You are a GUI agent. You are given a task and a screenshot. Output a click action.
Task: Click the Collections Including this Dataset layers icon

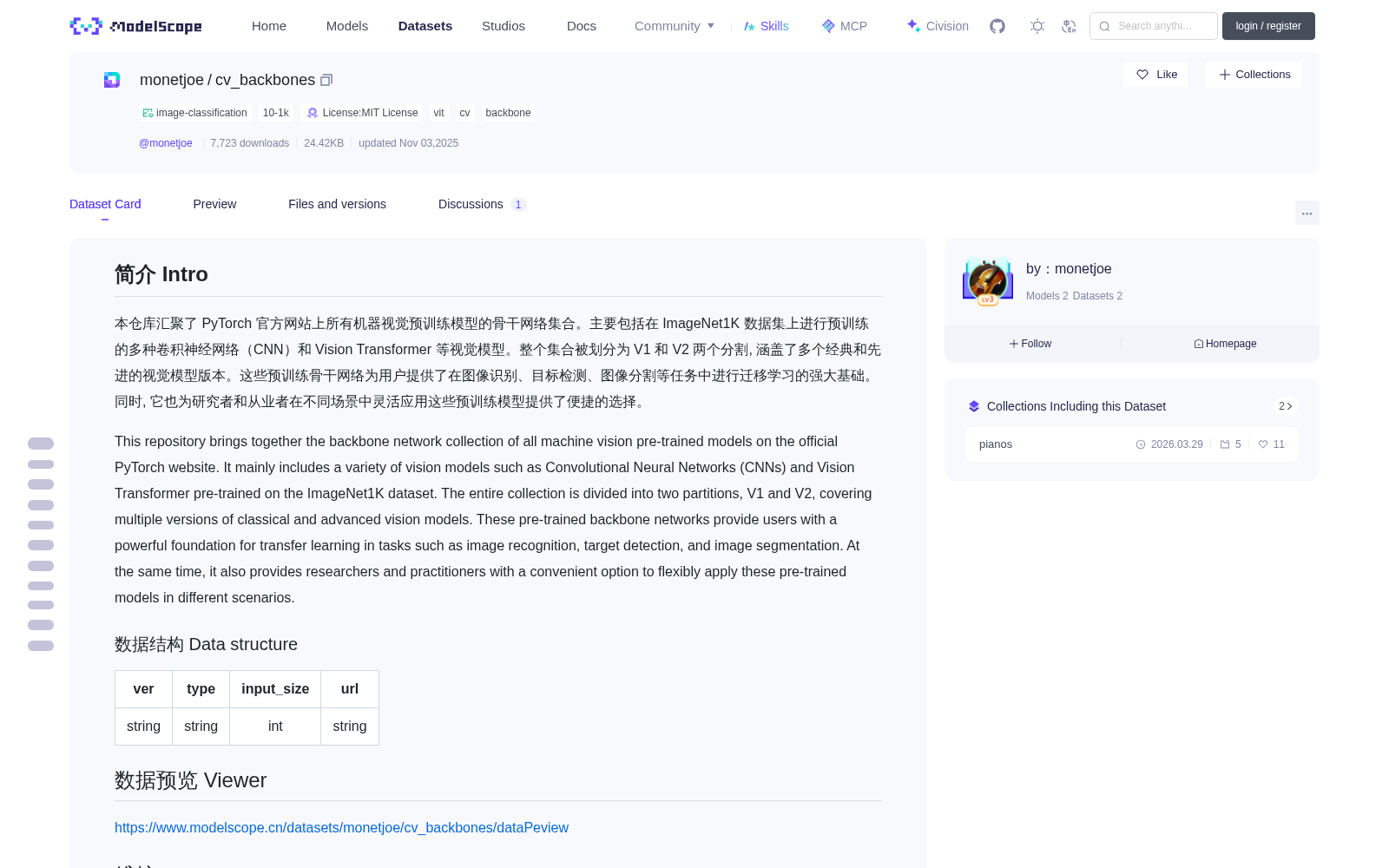coord(974,406)
